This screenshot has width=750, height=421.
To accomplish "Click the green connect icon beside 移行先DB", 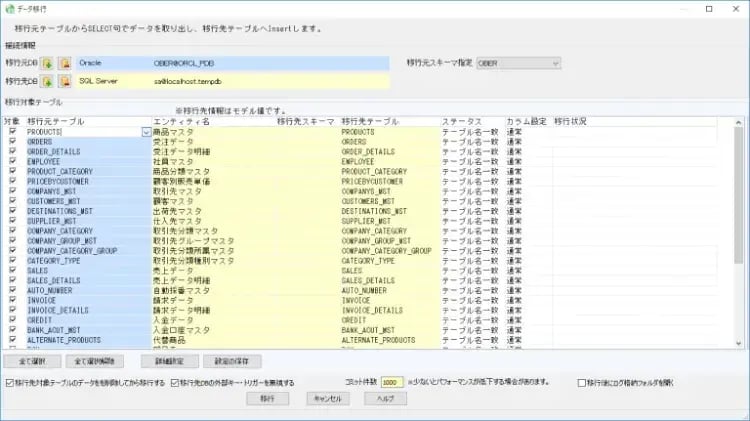I will [x=47, y=80].
